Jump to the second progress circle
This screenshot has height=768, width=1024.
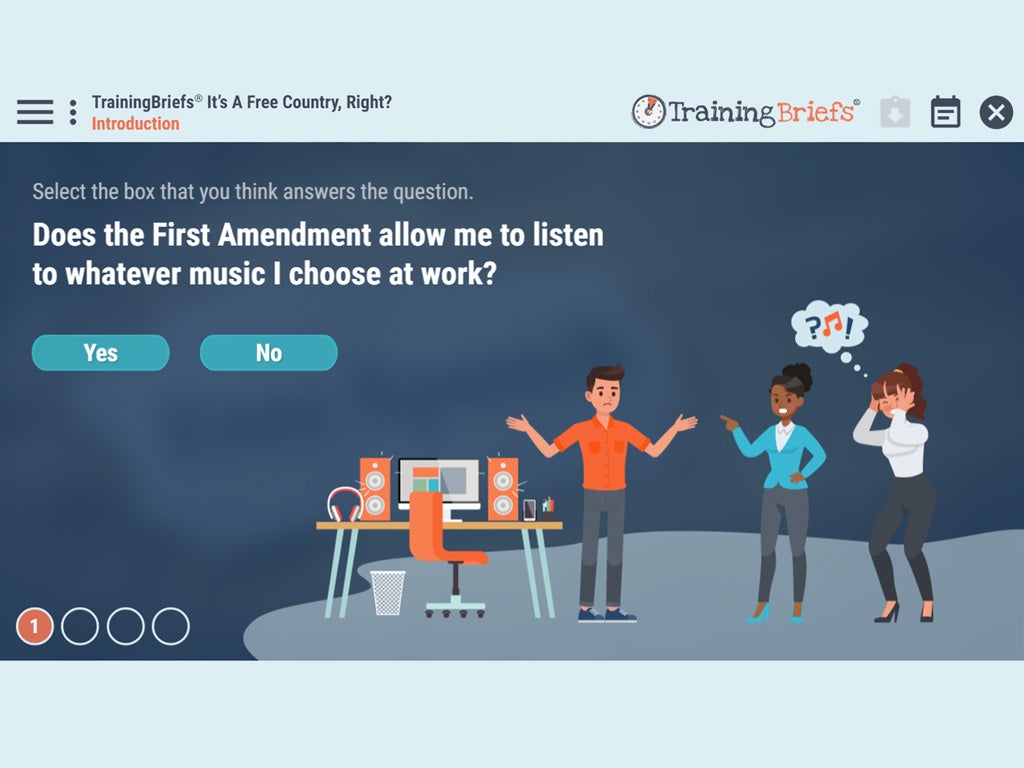click(80, 626)
